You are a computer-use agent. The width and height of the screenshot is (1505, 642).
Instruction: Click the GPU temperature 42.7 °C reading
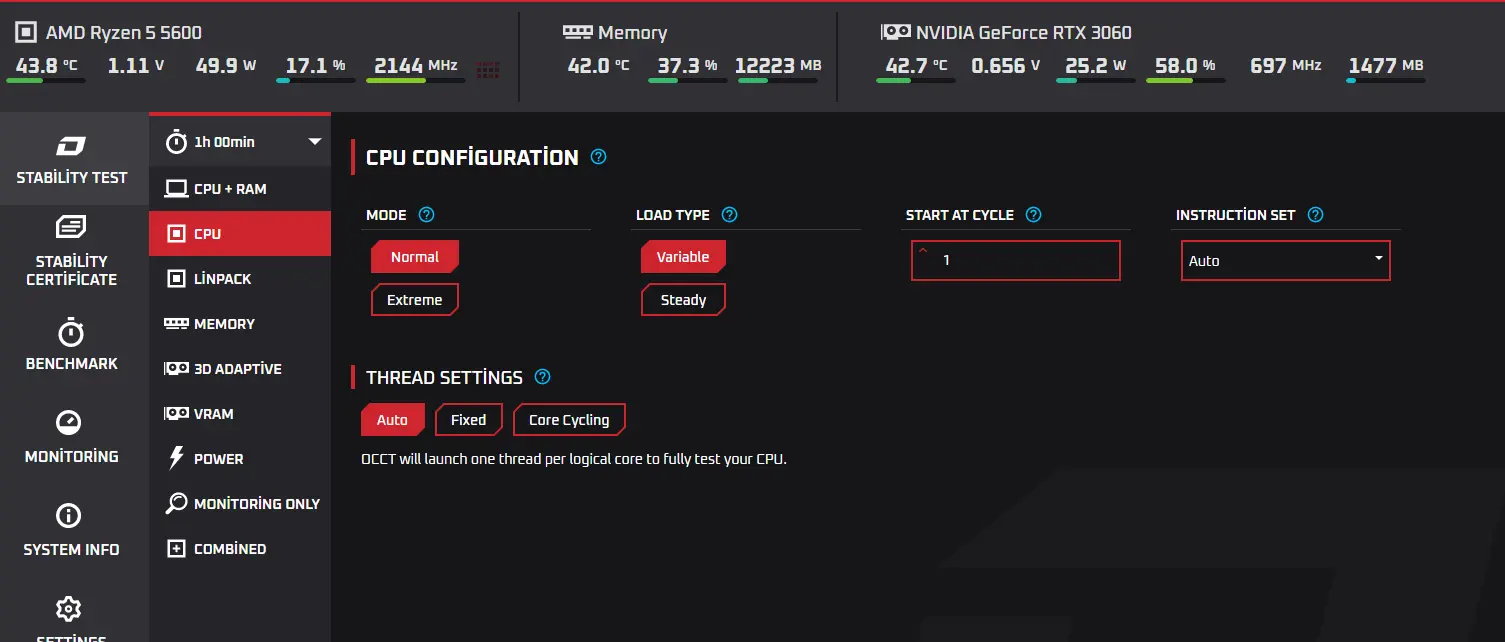point(917,66)
